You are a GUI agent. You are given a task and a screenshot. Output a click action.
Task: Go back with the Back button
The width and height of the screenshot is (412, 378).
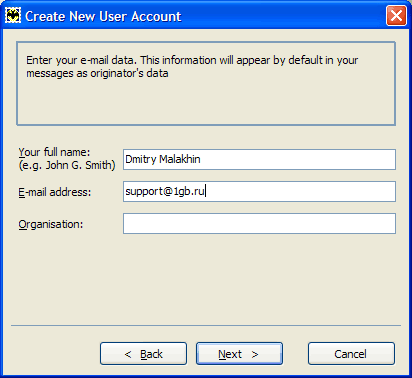(143, 353)
